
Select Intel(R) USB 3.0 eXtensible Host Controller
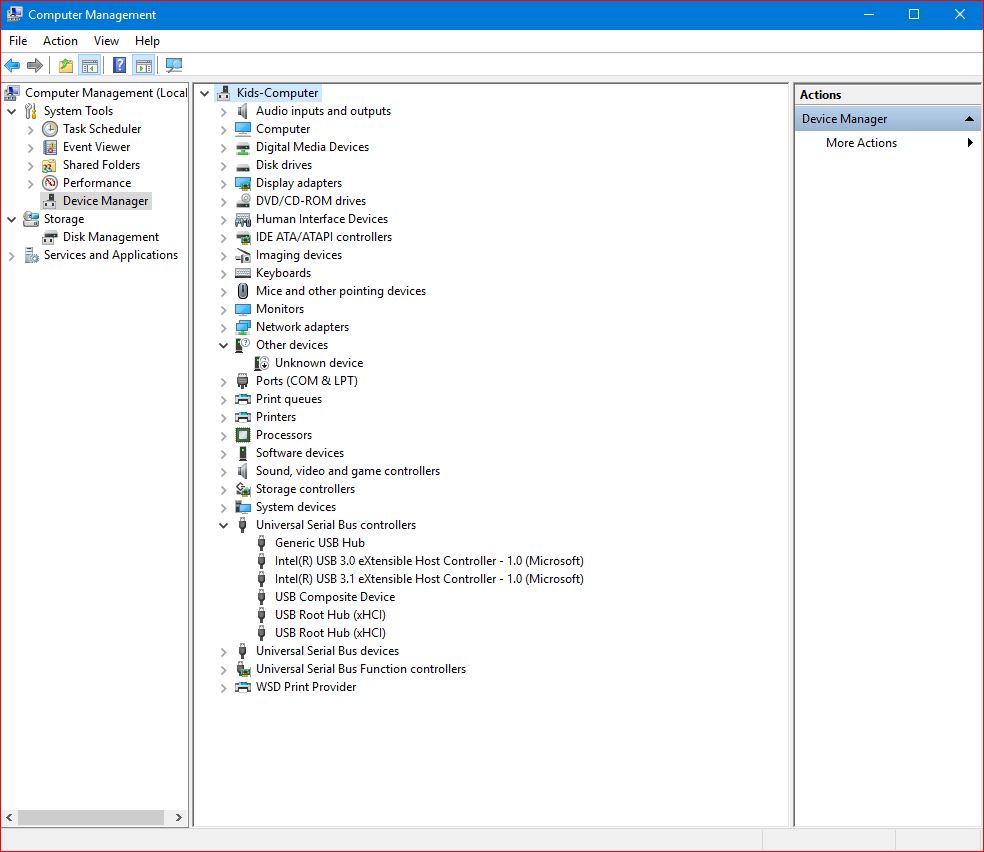[x=429, y=561]
